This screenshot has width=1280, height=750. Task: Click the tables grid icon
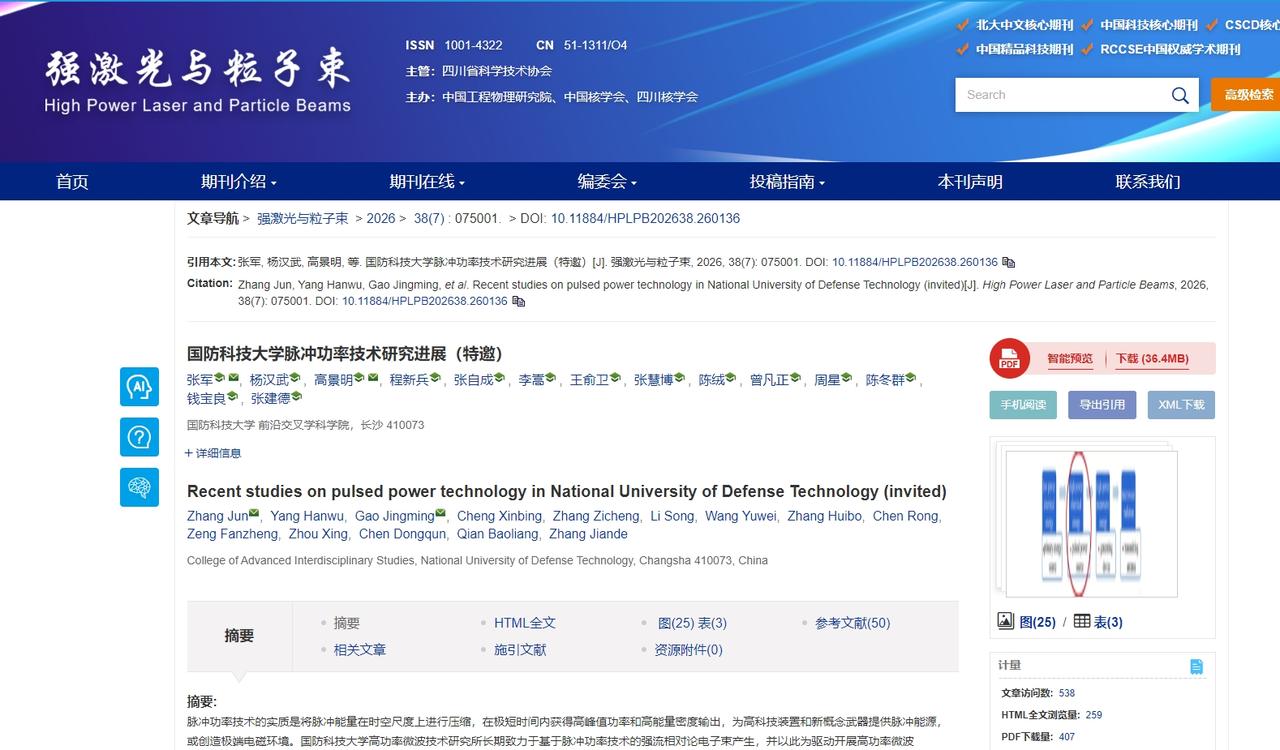coord(1082,621)
